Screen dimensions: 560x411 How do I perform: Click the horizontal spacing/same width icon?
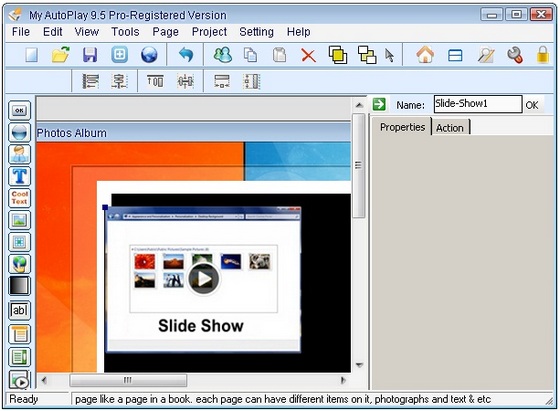[222, 81]
